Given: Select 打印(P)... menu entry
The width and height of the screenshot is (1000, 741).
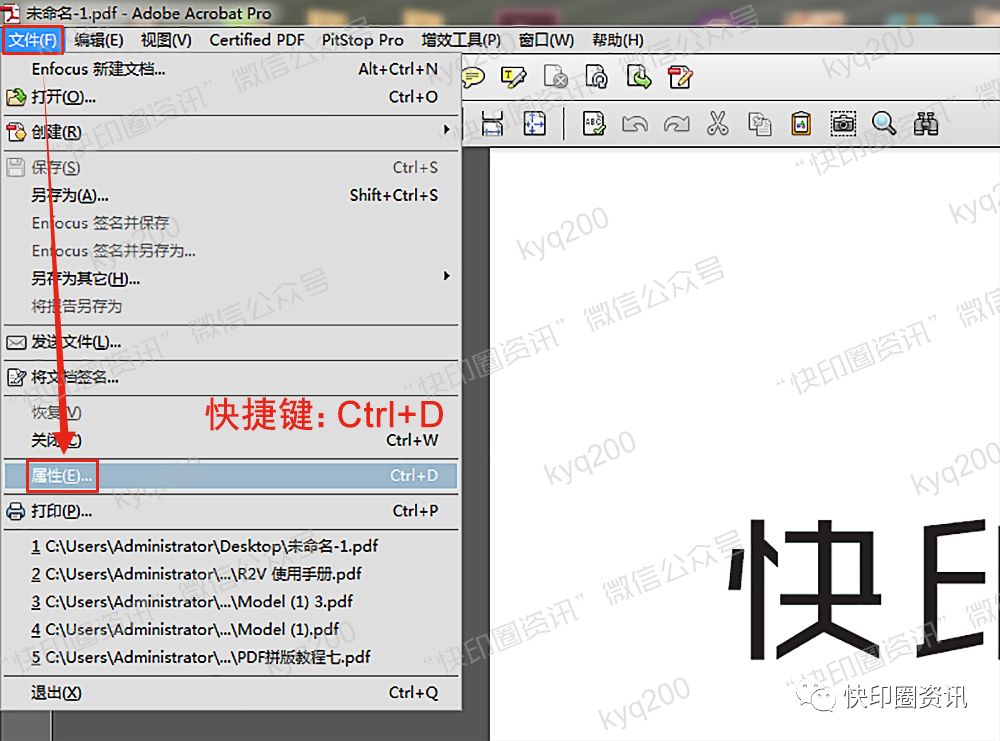Looking at the screenshot, I should point(232,511).
